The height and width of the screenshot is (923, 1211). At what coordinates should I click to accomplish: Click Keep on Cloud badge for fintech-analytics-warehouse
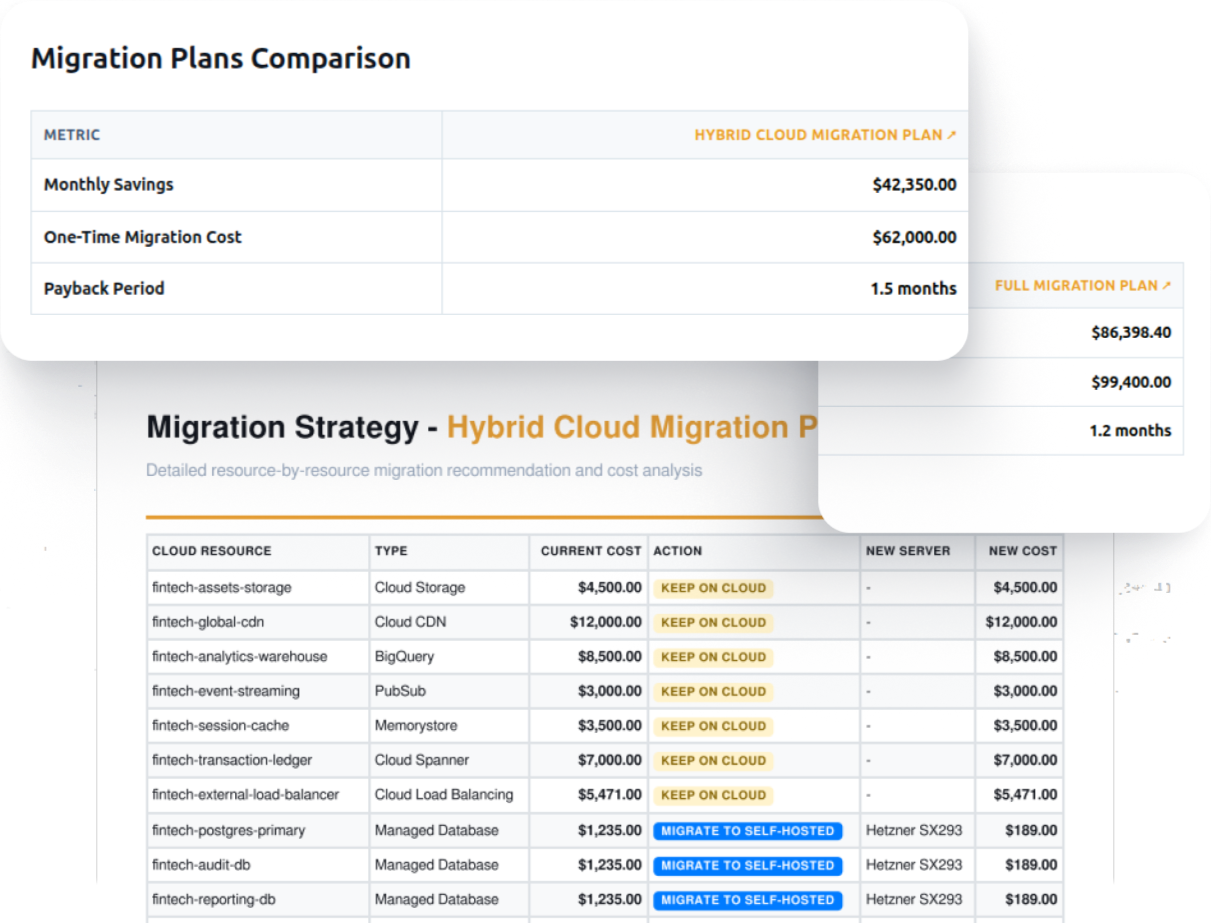[713, 657]
